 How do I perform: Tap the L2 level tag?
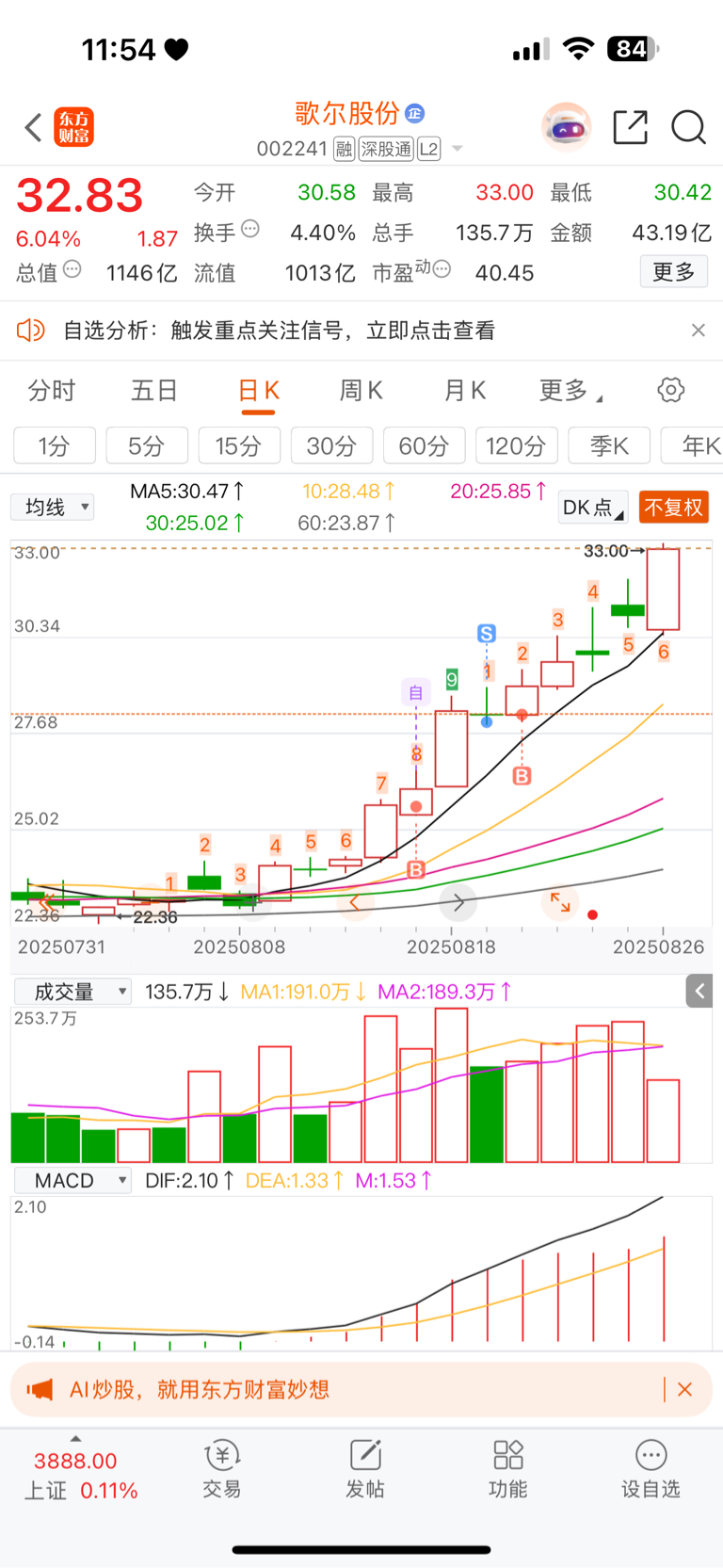pos(428,149)
